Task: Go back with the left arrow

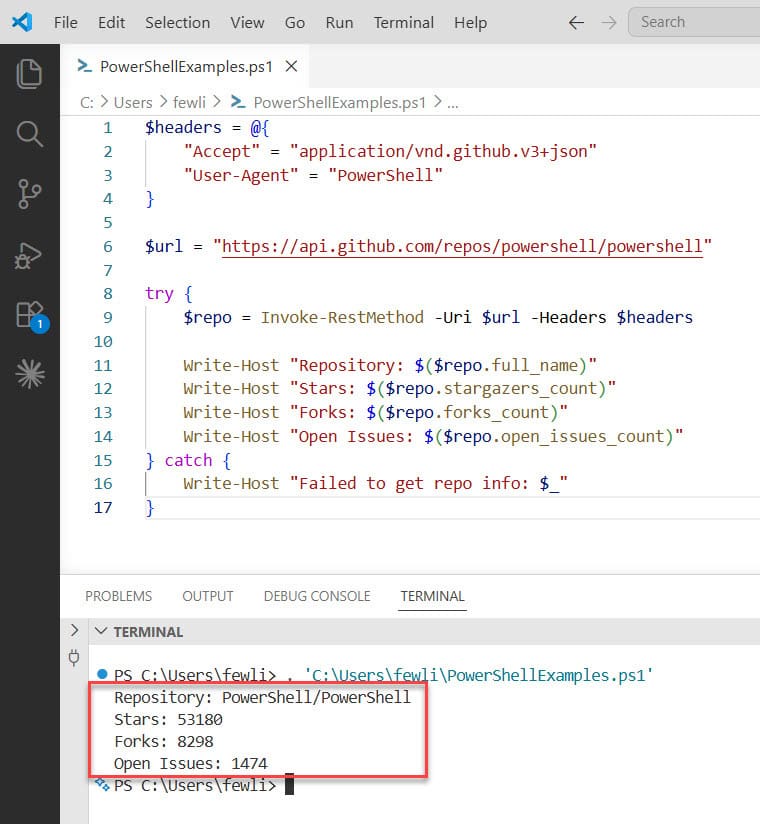Action: tap(577, 23)
